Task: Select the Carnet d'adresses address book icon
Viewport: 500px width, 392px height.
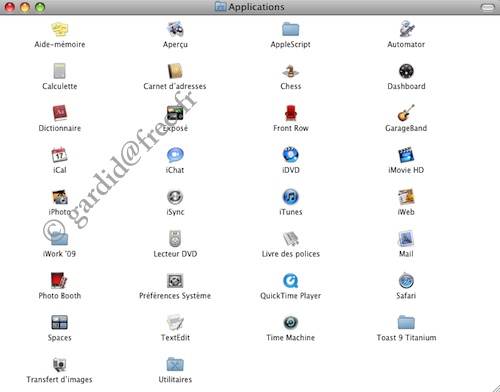Action: pyautogui.click(x=175, y=71)
